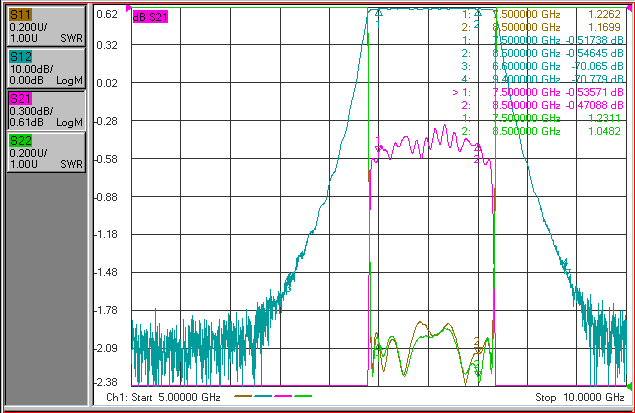The height and width of the screenshot is (413, 635).
Task: Select the S11 trace status button
Action: pyautogui.click(x=46, y=26)
